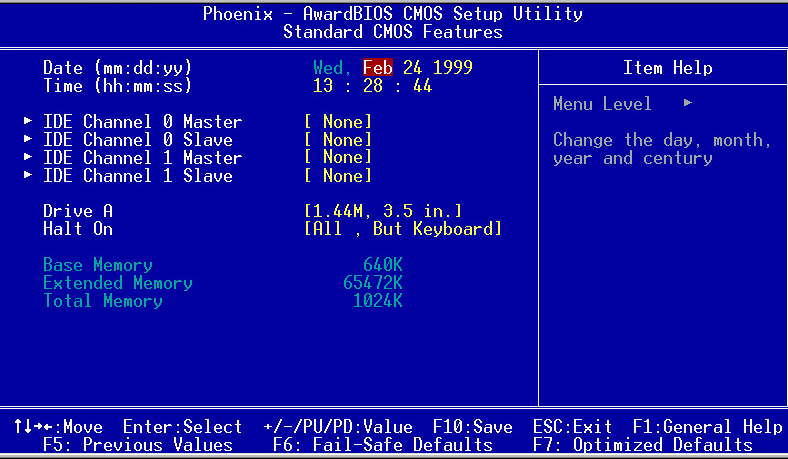Select the seconds value 44 in Time
Screen dimensions: 788x459
[423, 86]
